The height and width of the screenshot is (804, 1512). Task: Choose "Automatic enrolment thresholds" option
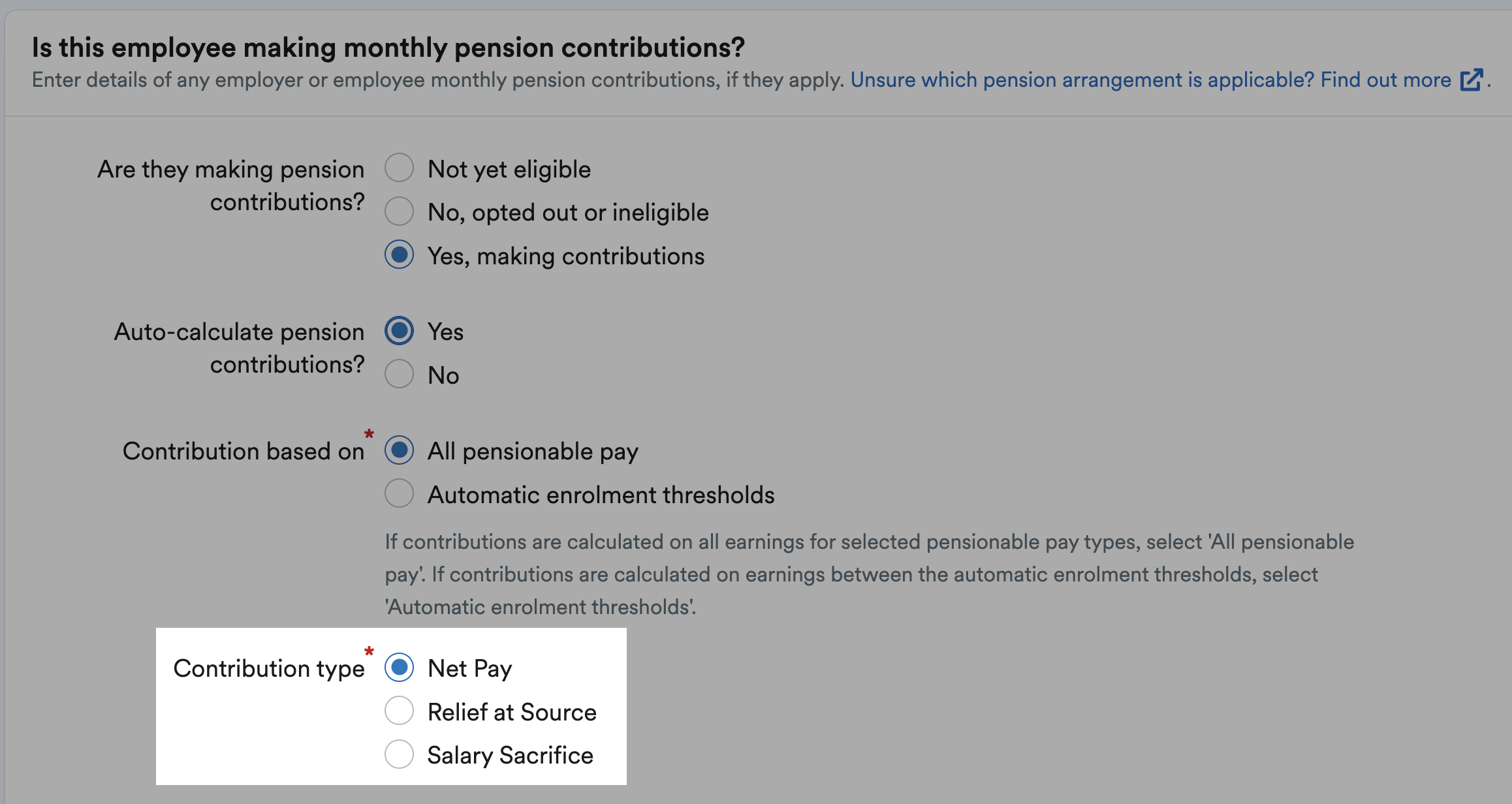click(x=399, y=493)
